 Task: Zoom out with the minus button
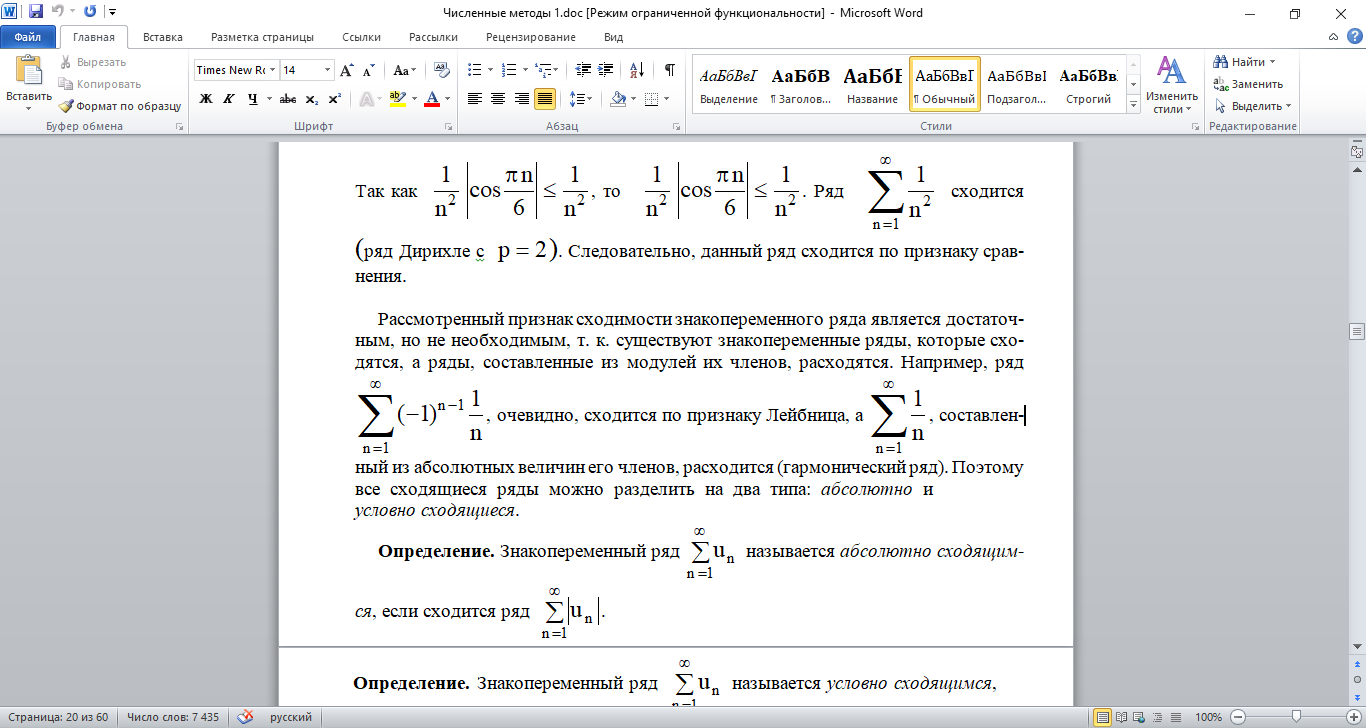(1238, 717)
